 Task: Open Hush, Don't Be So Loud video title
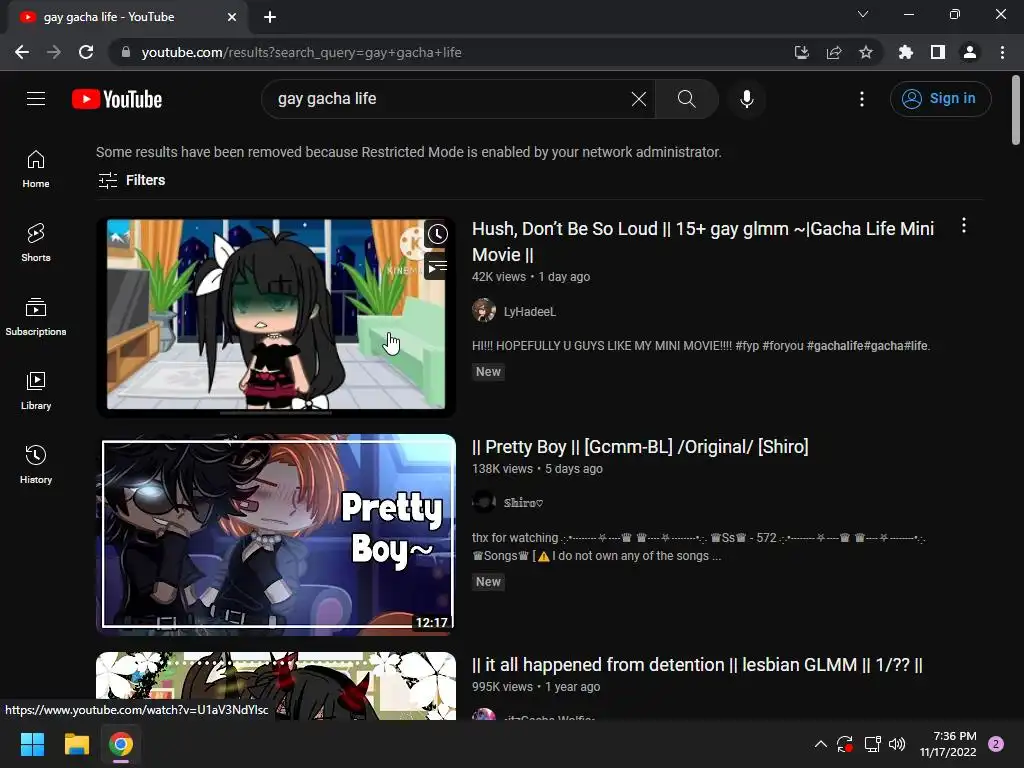703,242
